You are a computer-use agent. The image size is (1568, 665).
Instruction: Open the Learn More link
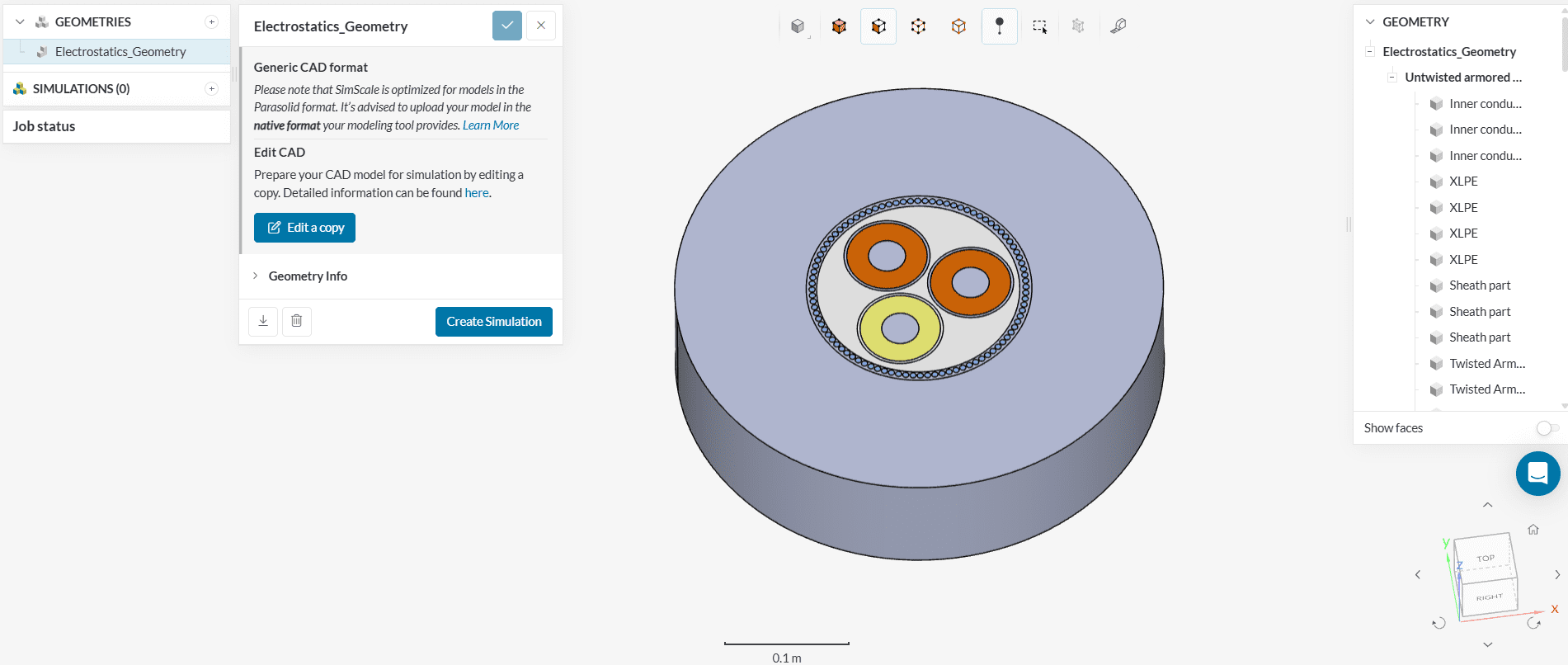tap(491, 125)
